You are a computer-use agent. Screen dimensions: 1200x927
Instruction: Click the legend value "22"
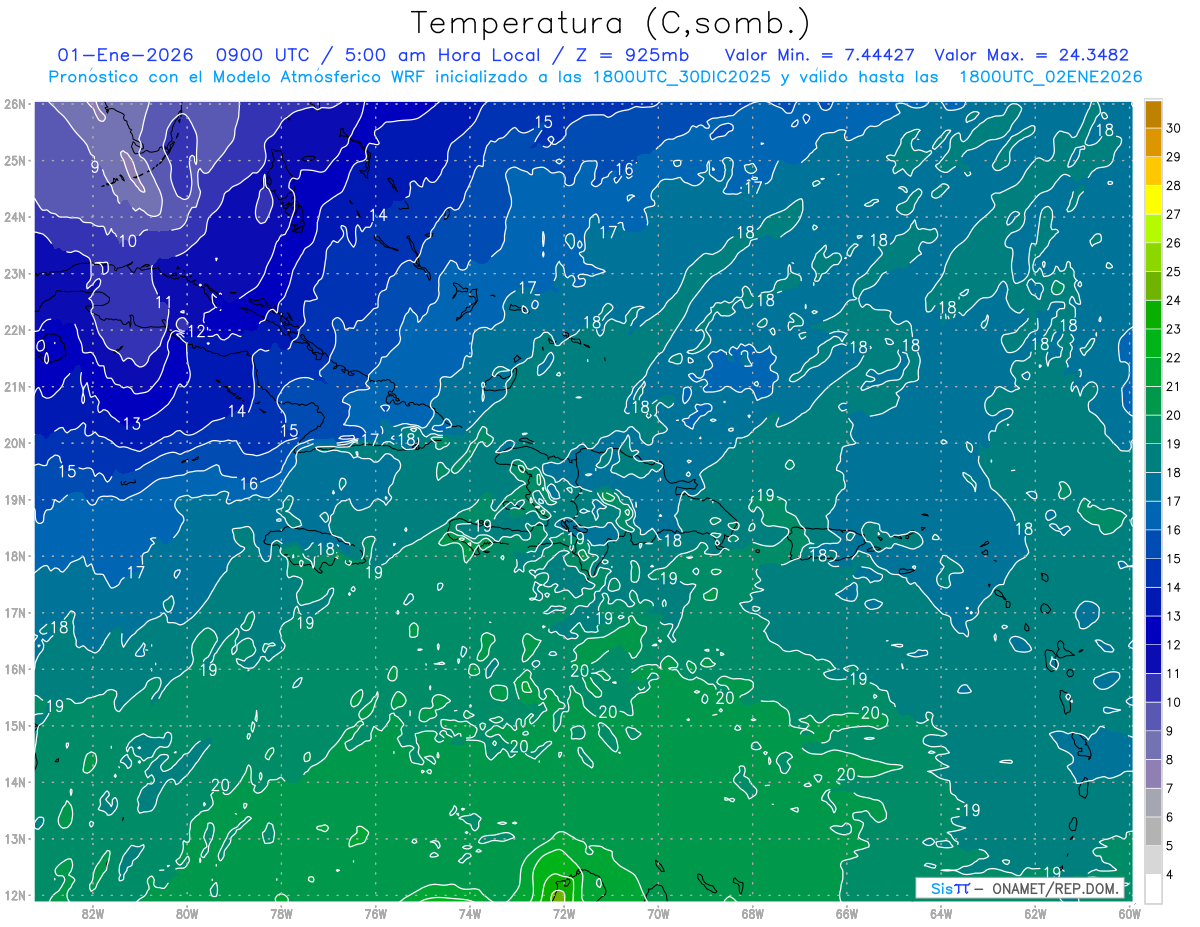pyautogui.click(x=1174, y=358)
